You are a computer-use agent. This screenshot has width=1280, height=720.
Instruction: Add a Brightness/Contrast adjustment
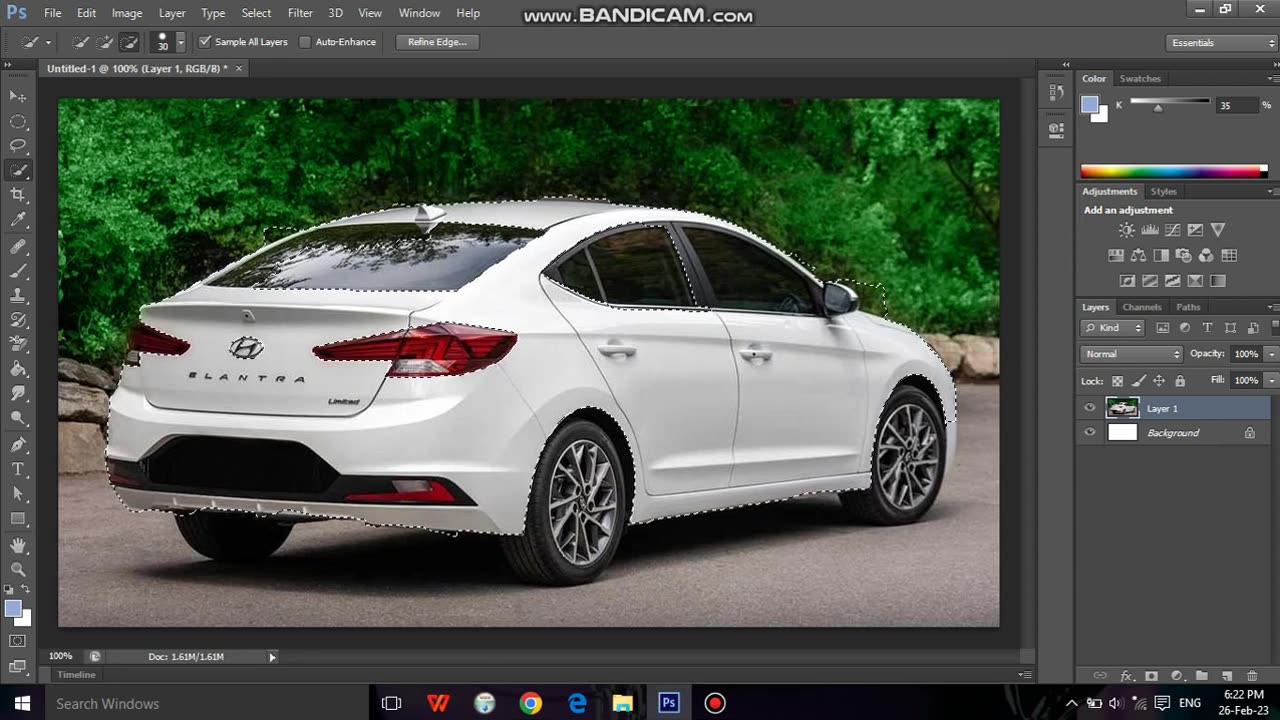click(x=1127, y=230)
